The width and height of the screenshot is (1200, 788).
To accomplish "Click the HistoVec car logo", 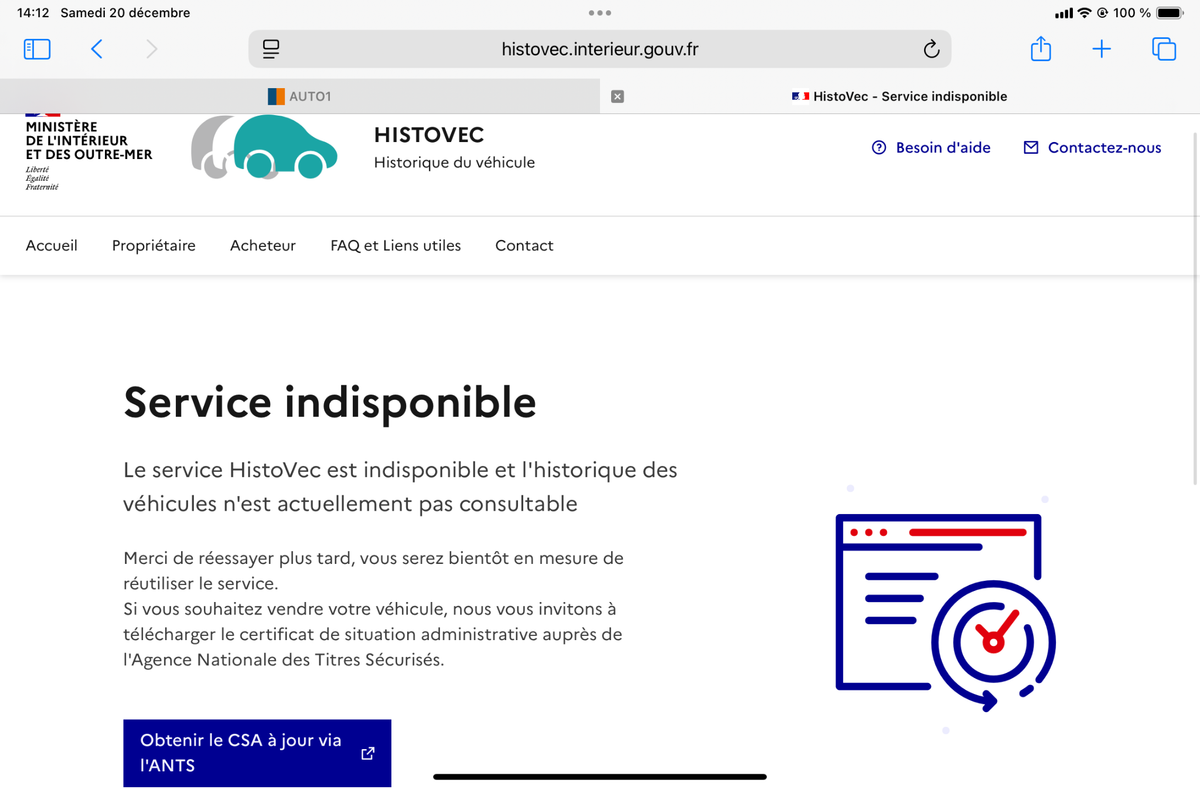I will (264, 148).
